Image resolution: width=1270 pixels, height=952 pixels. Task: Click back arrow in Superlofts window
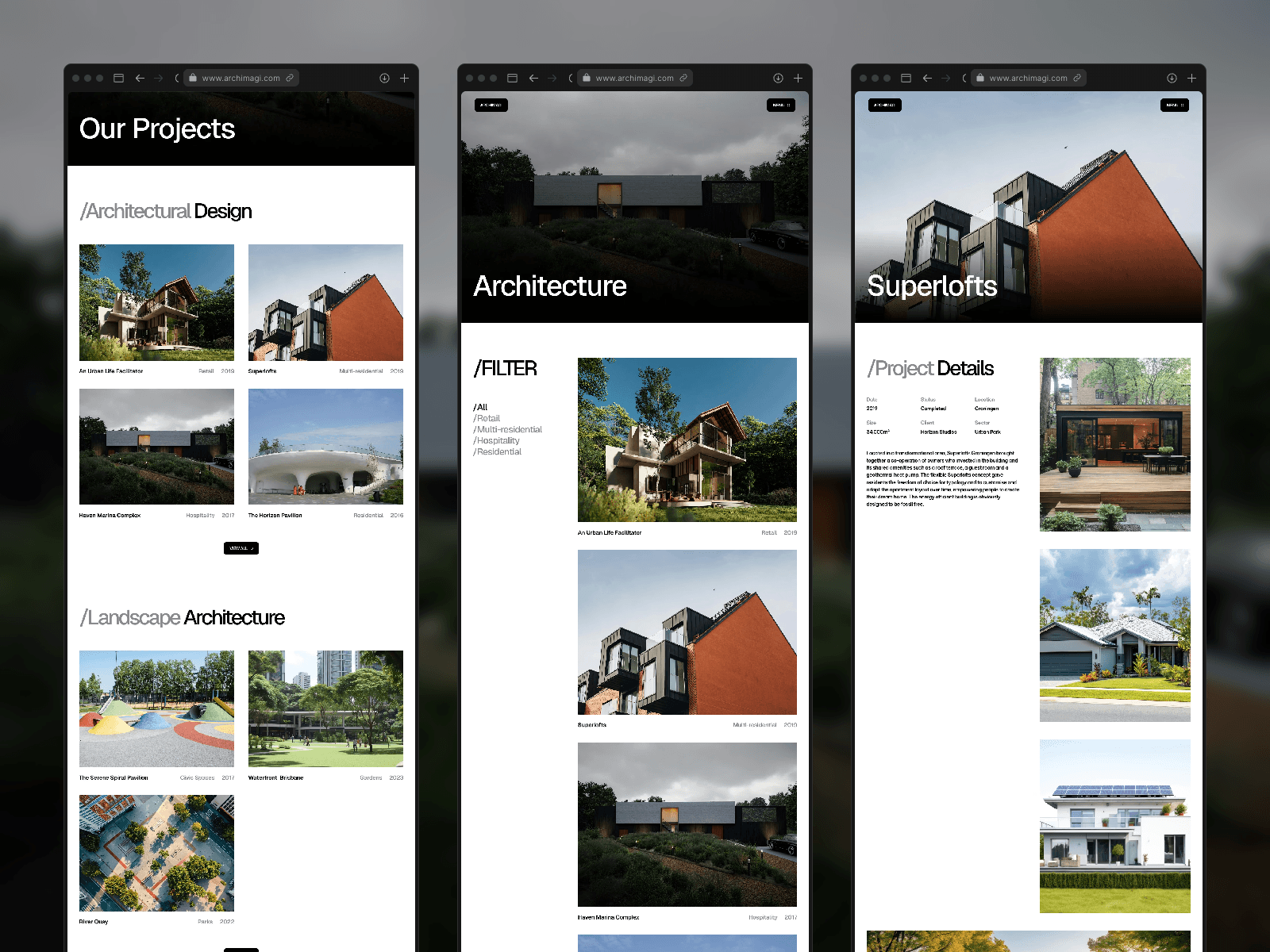click(x=927, y=78)
